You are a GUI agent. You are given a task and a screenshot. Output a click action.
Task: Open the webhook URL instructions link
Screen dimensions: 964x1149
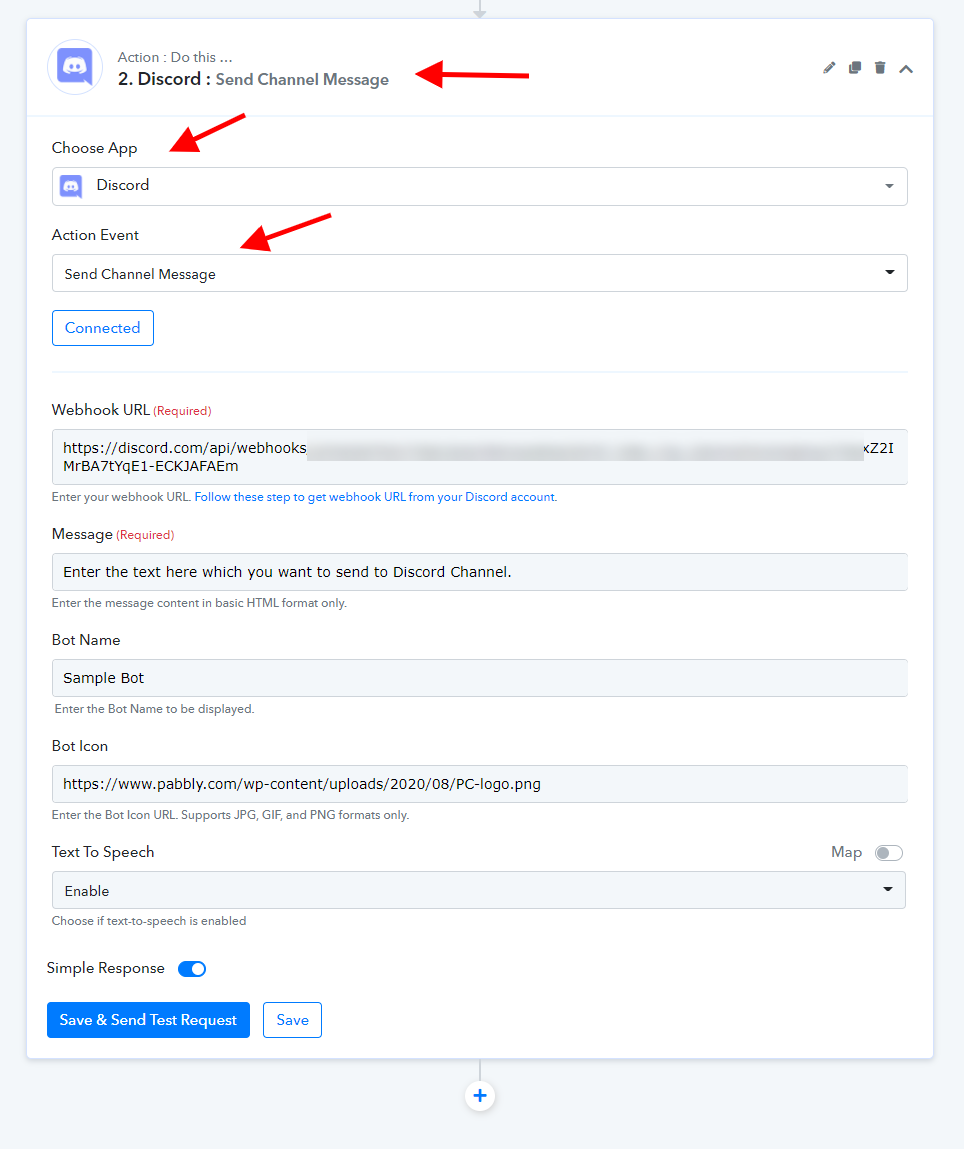pos(376,497)
